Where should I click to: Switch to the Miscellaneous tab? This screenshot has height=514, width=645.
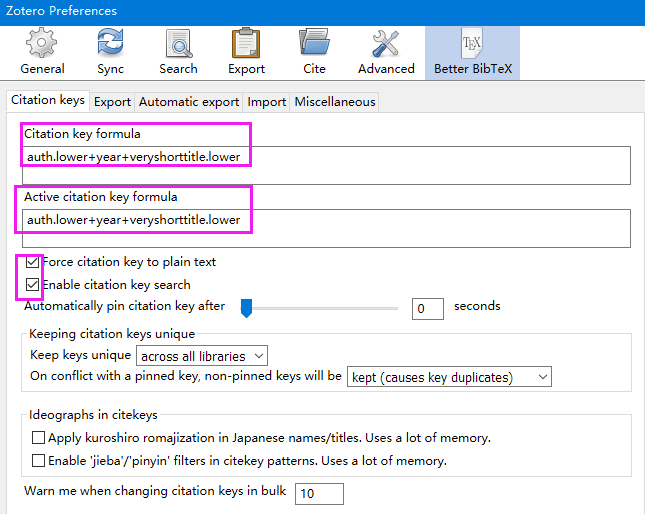click(335, 102)
